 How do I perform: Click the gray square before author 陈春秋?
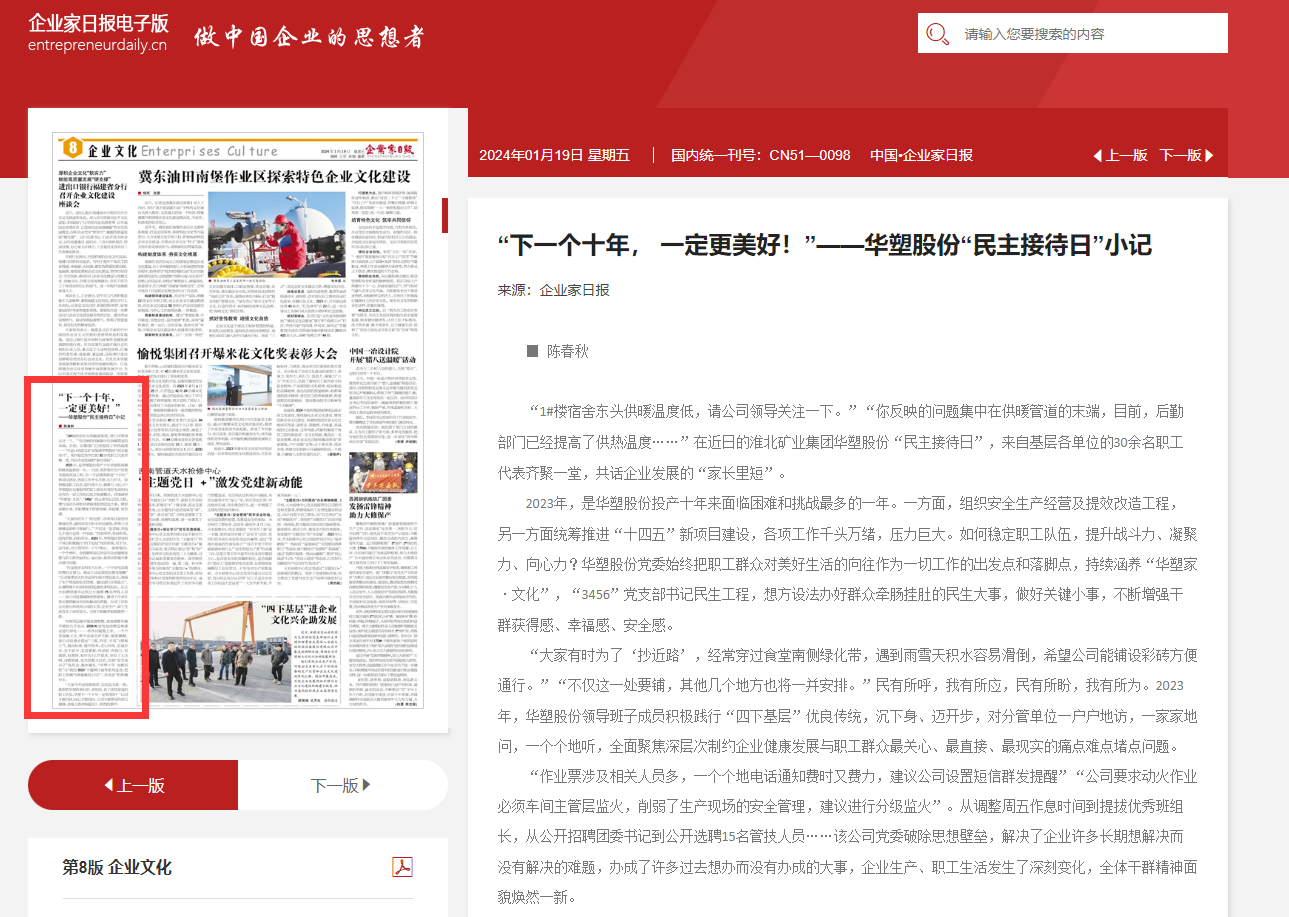532,351
